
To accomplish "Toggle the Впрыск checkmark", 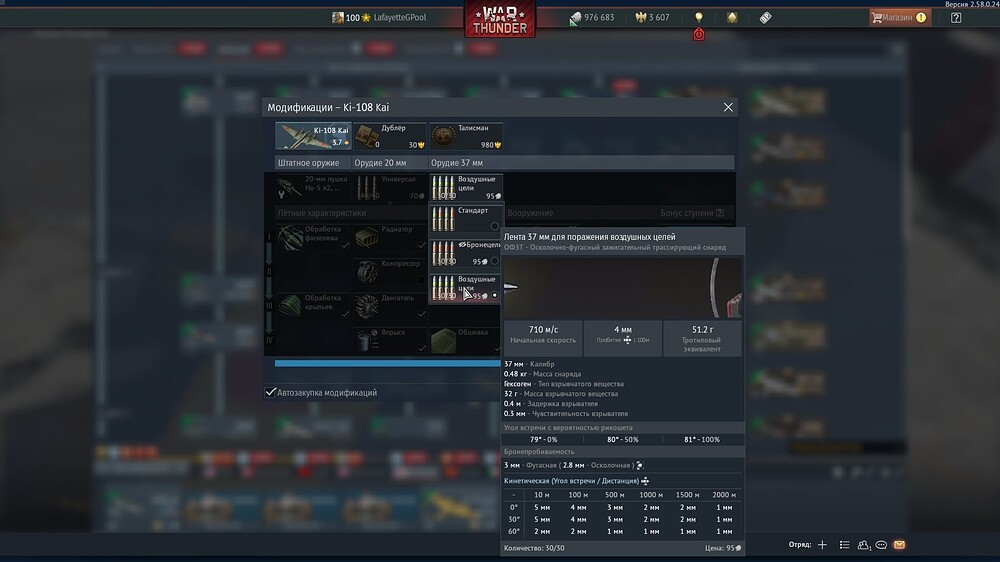I will tap(421, 348).
